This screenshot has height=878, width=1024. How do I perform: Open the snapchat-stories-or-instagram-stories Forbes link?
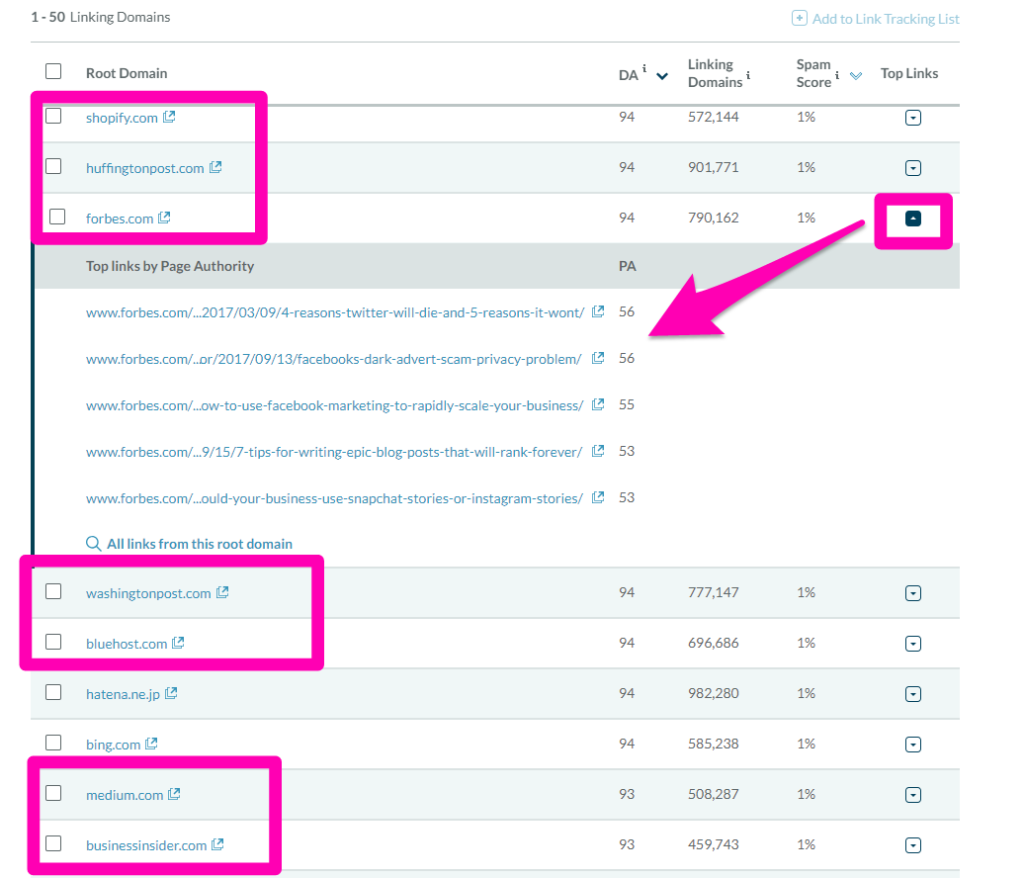click(334, 498)
